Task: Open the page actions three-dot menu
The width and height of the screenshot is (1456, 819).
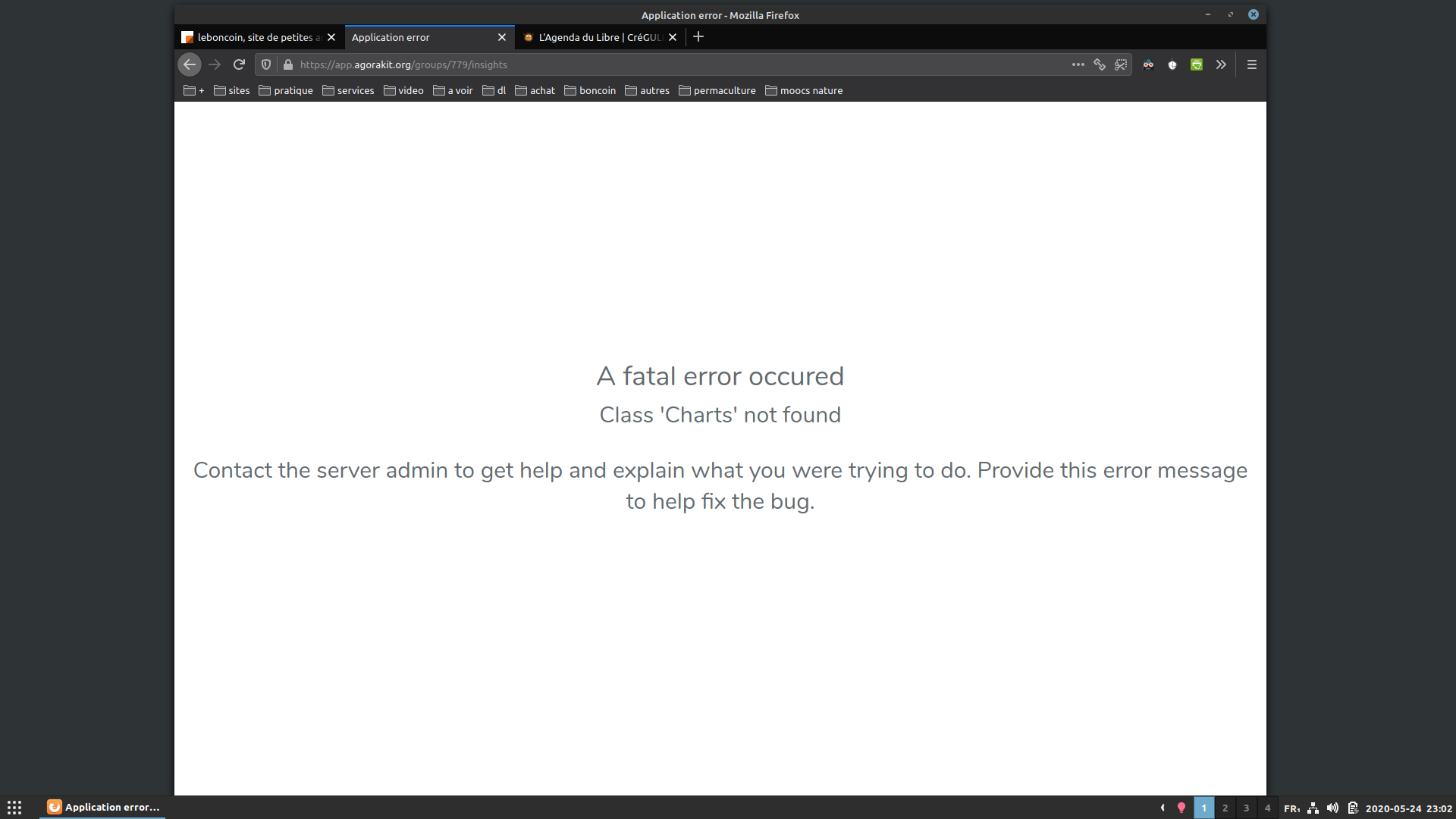Action: point(1078,64)
